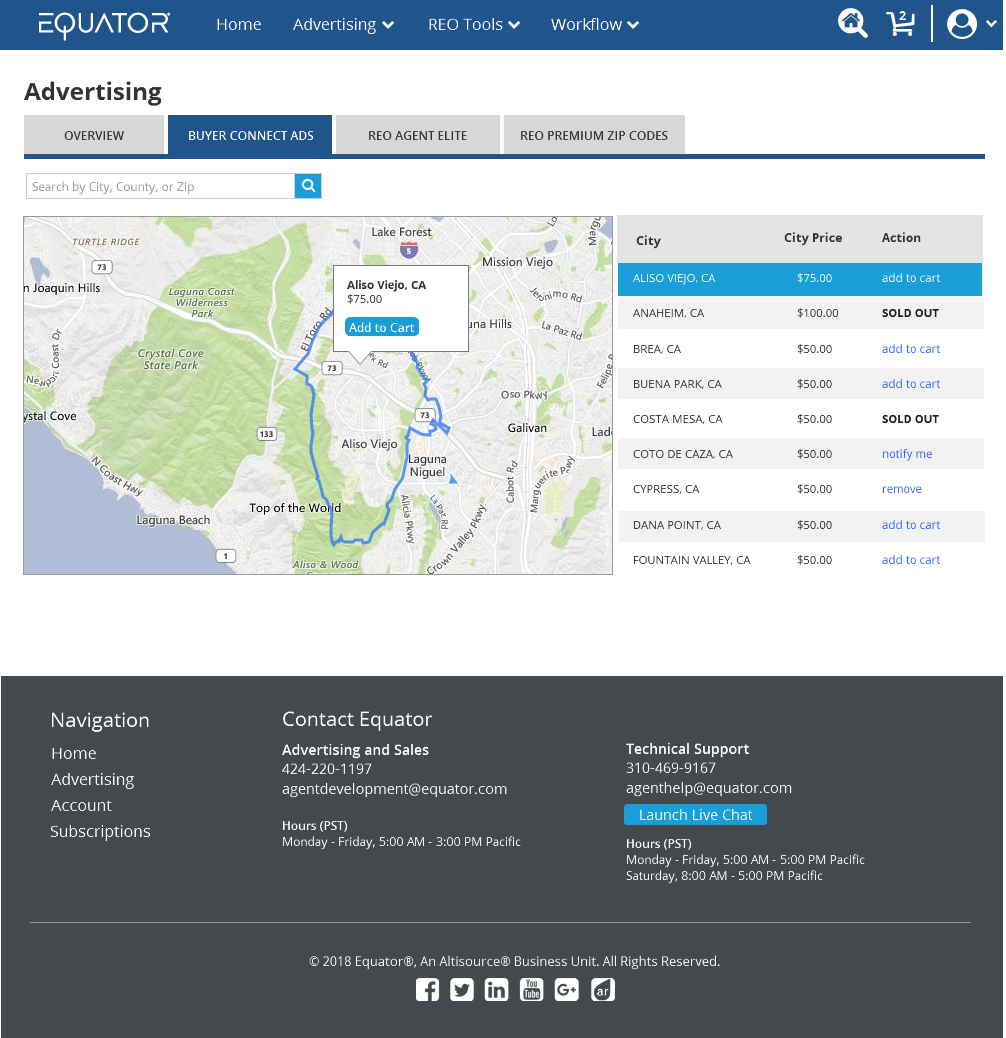Screen dimensions: 1006x1038
Task: Open Equator's Twitter page icon
Action: [462, 990]
